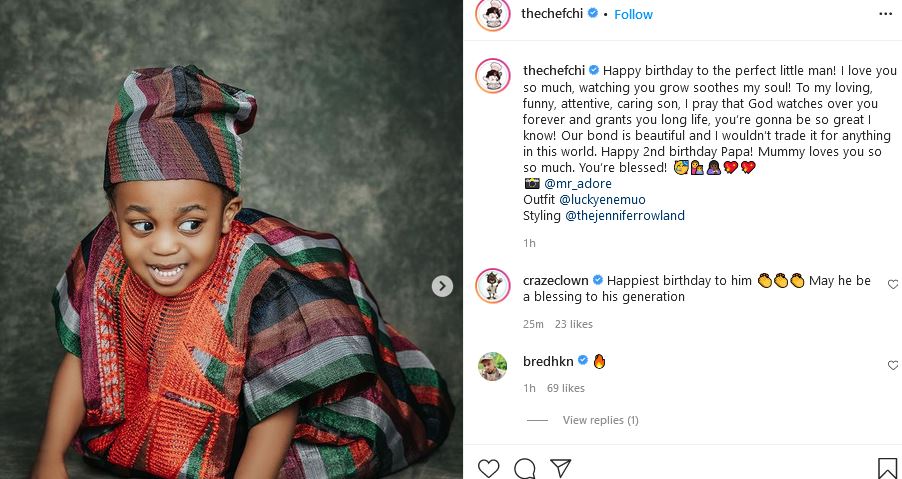Visit the @mr_adore mention
The width and height of the screenshot is (902, 479).
[578, 184]
